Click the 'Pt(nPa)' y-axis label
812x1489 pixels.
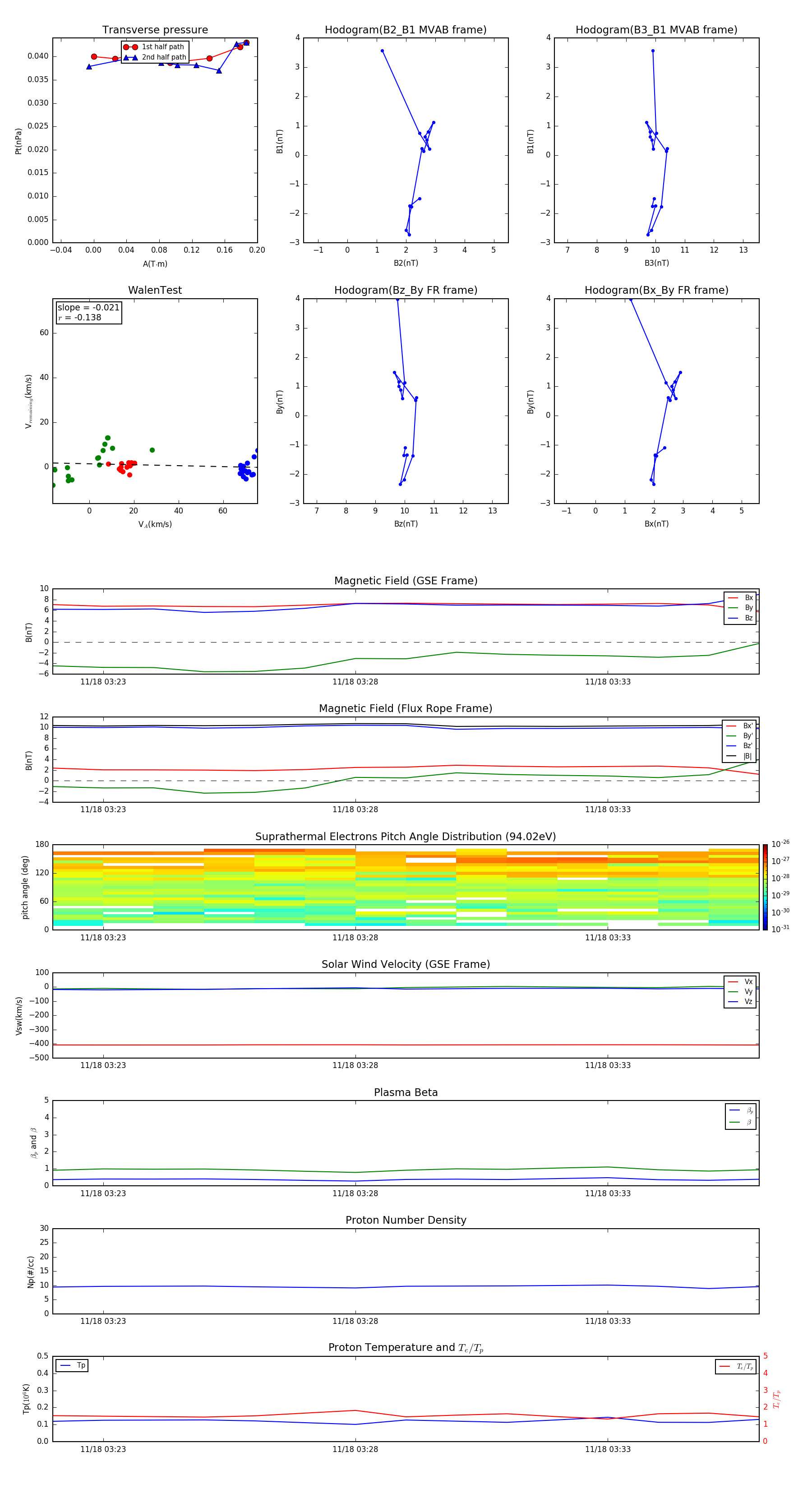tap(18, 140)
